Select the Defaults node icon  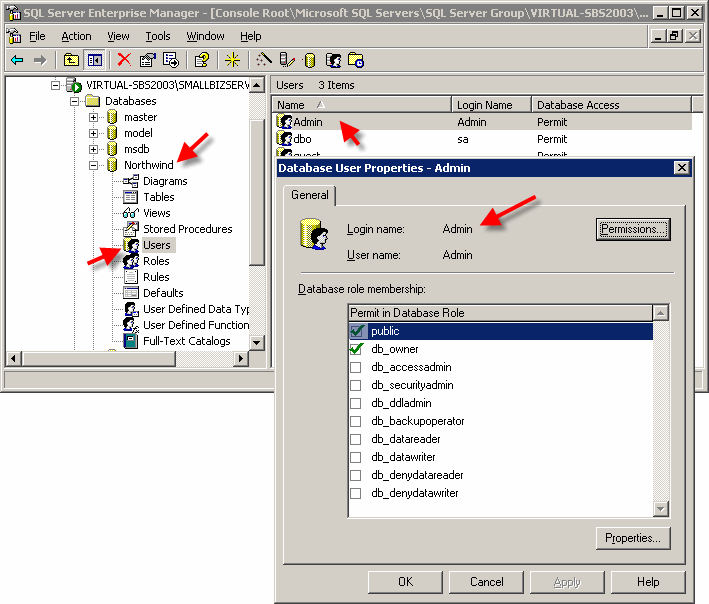(131, 293)
